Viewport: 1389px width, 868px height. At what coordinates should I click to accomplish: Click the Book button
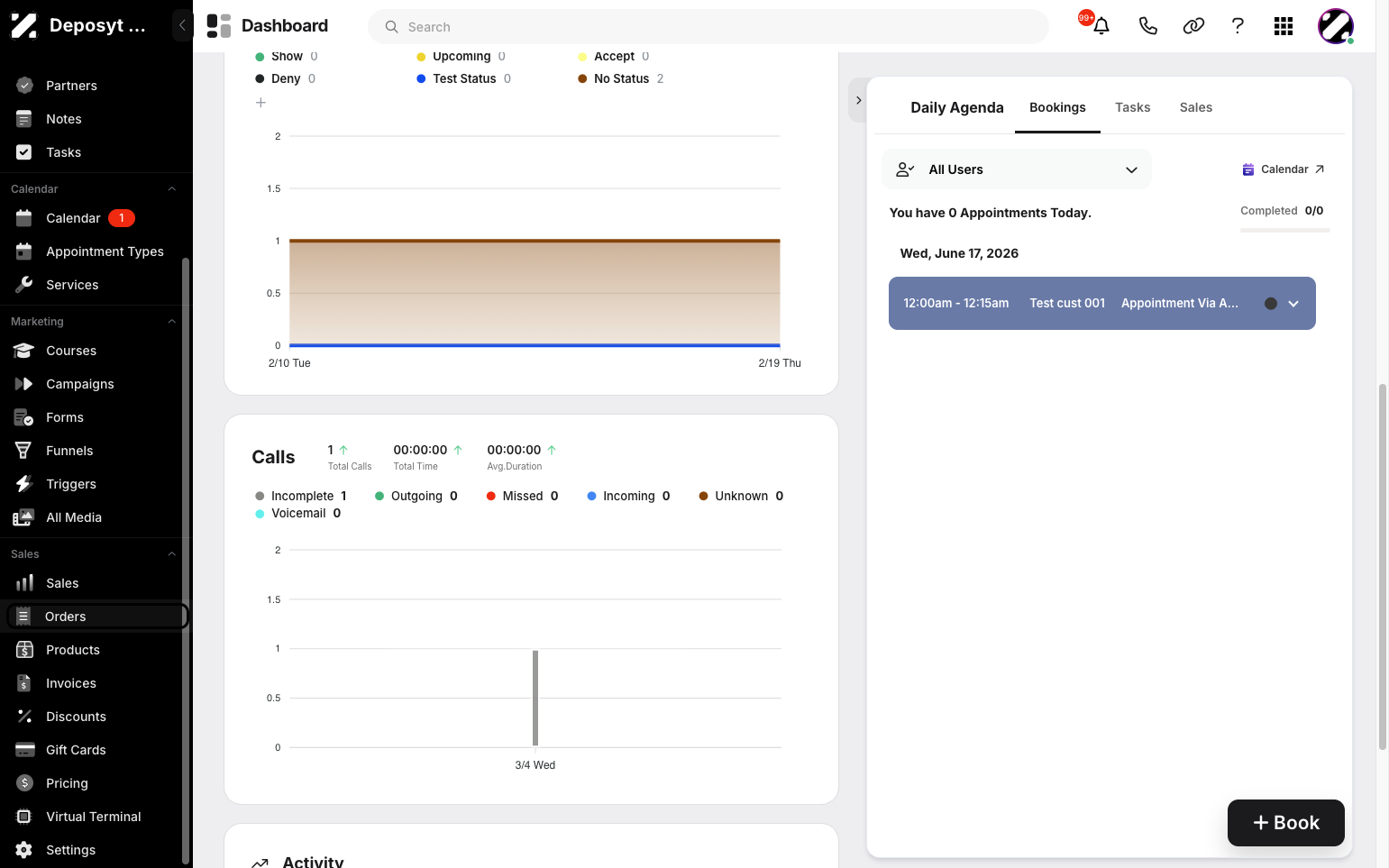point(1285,823)
